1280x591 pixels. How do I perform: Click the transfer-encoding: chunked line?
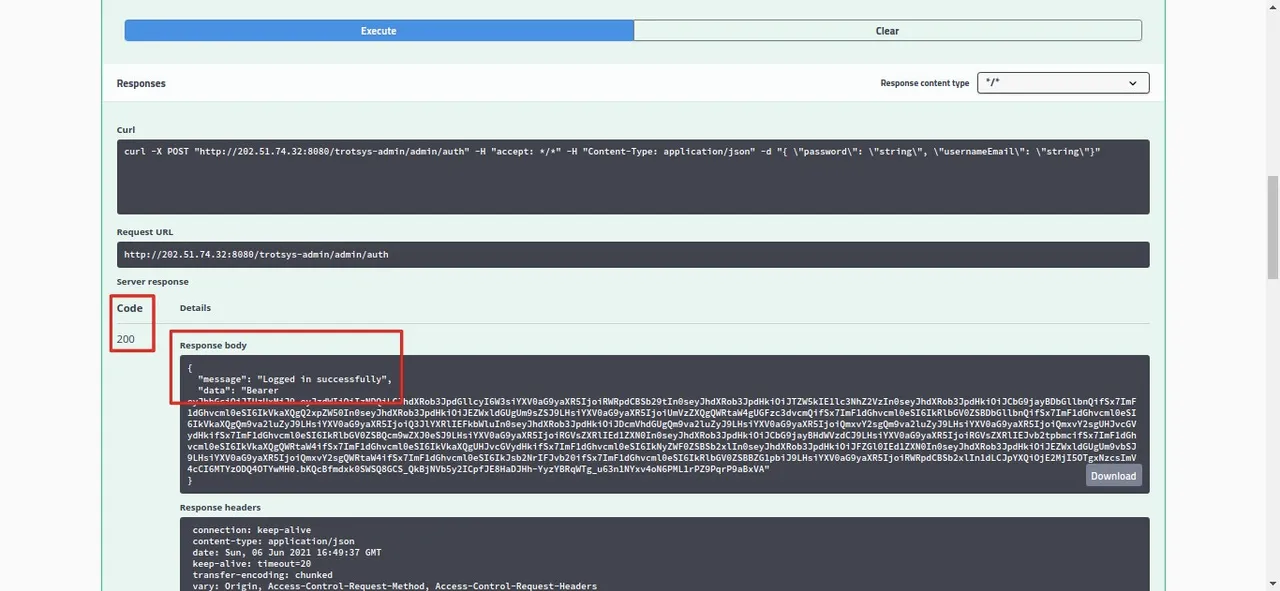[x=263, y=575]
